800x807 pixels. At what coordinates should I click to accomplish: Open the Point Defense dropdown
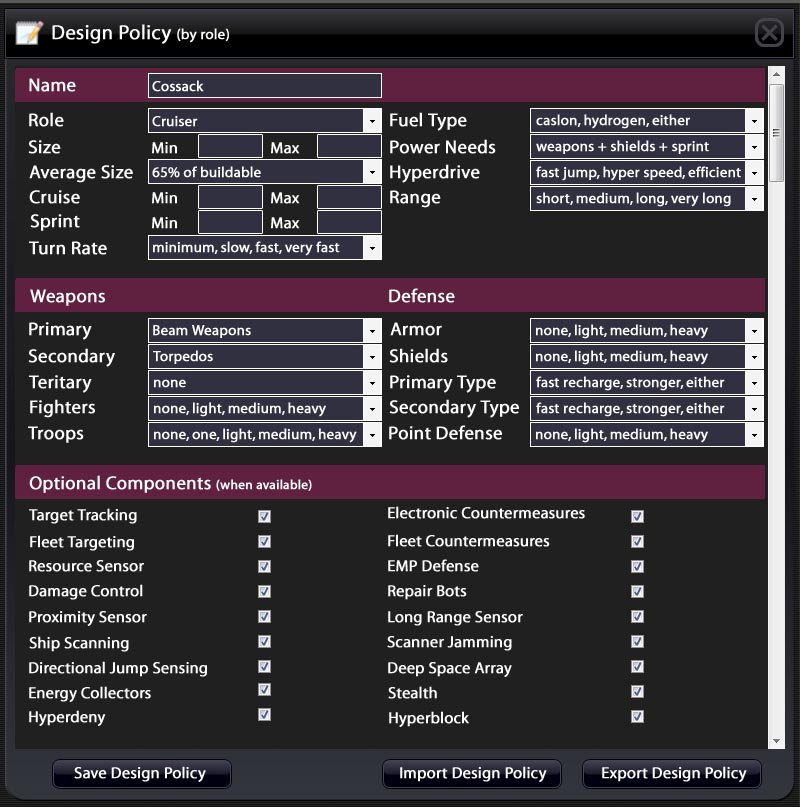647,434
